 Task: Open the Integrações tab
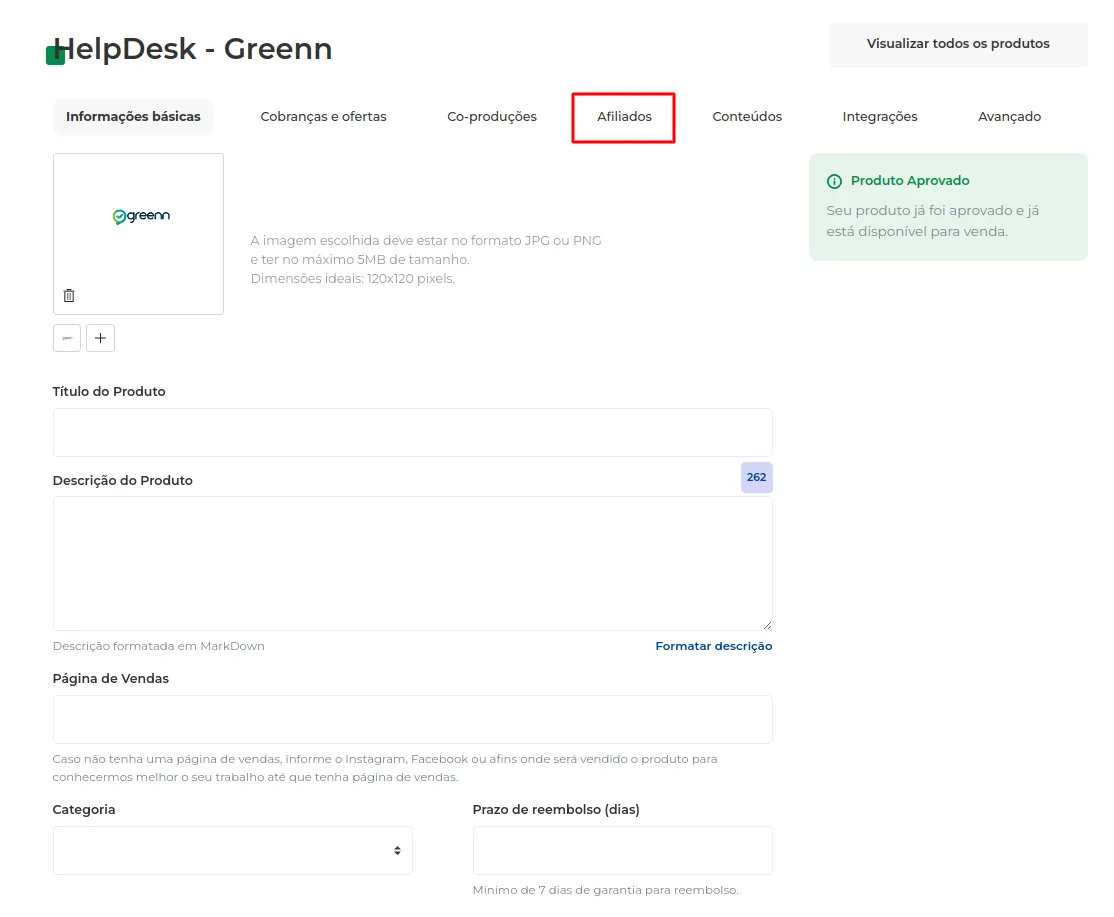[x=880, y=116]
